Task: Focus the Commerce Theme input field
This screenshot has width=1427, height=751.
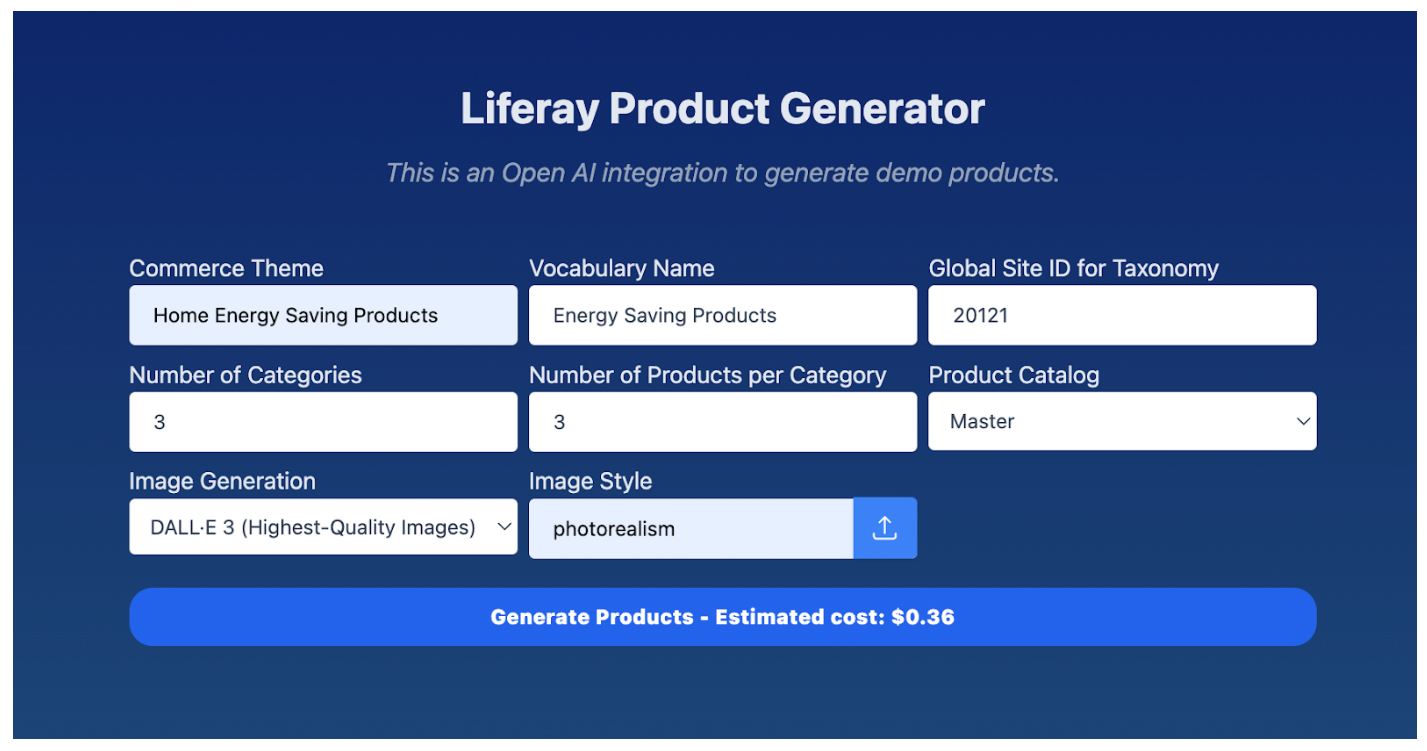Action: tap(323, 316)
